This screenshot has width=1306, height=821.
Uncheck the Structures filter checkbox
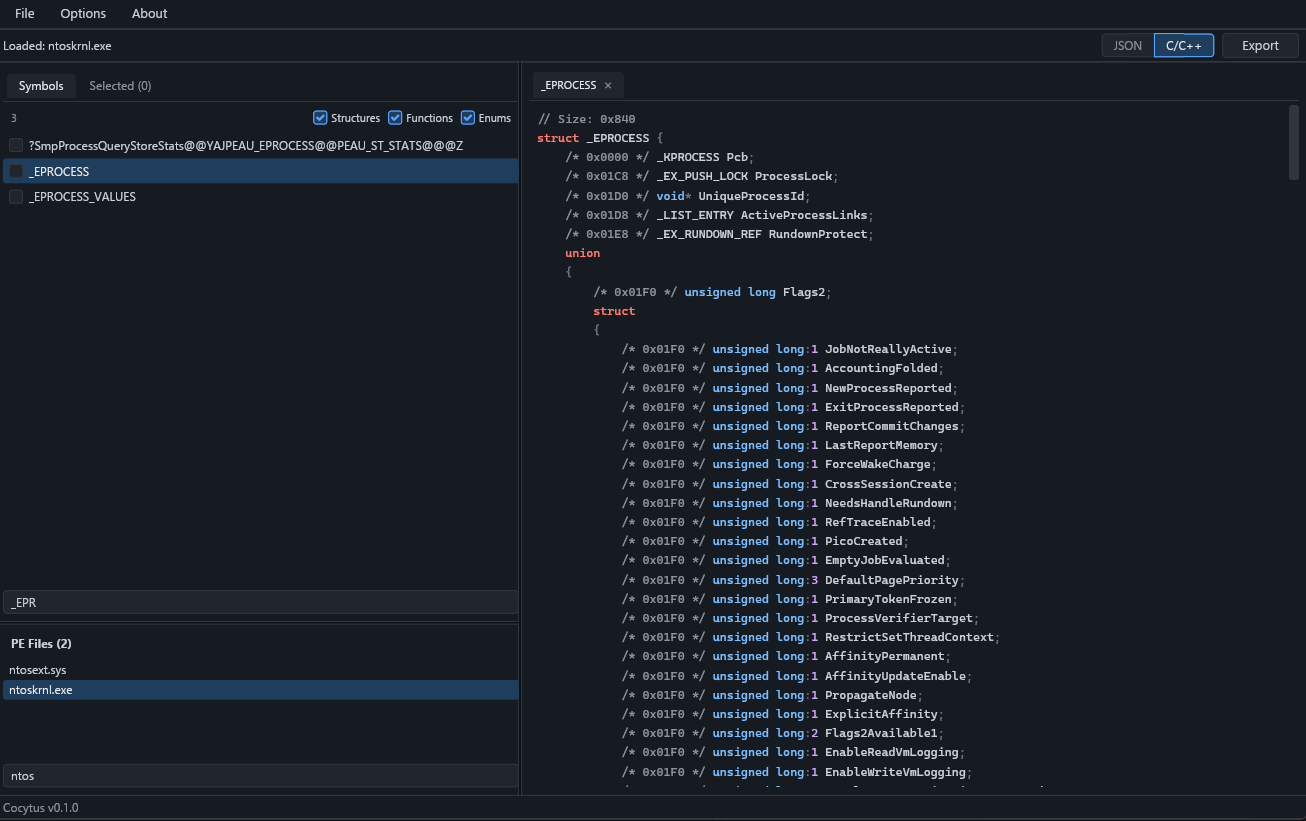pyautogui.click(x=321, y=118)
